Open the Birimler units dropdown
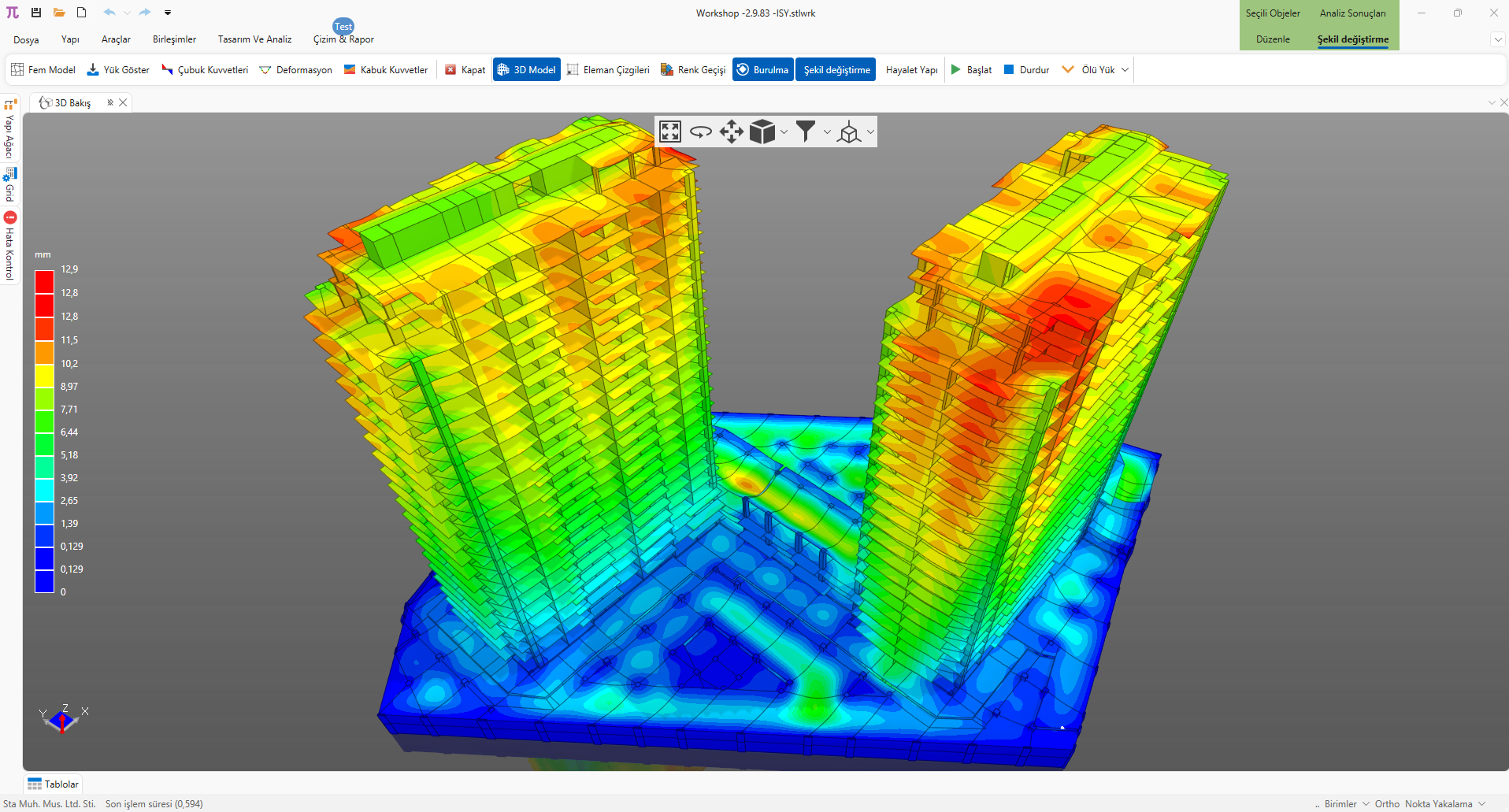The width and height of the screenshot is (1509, 812). pos(1346,804)
